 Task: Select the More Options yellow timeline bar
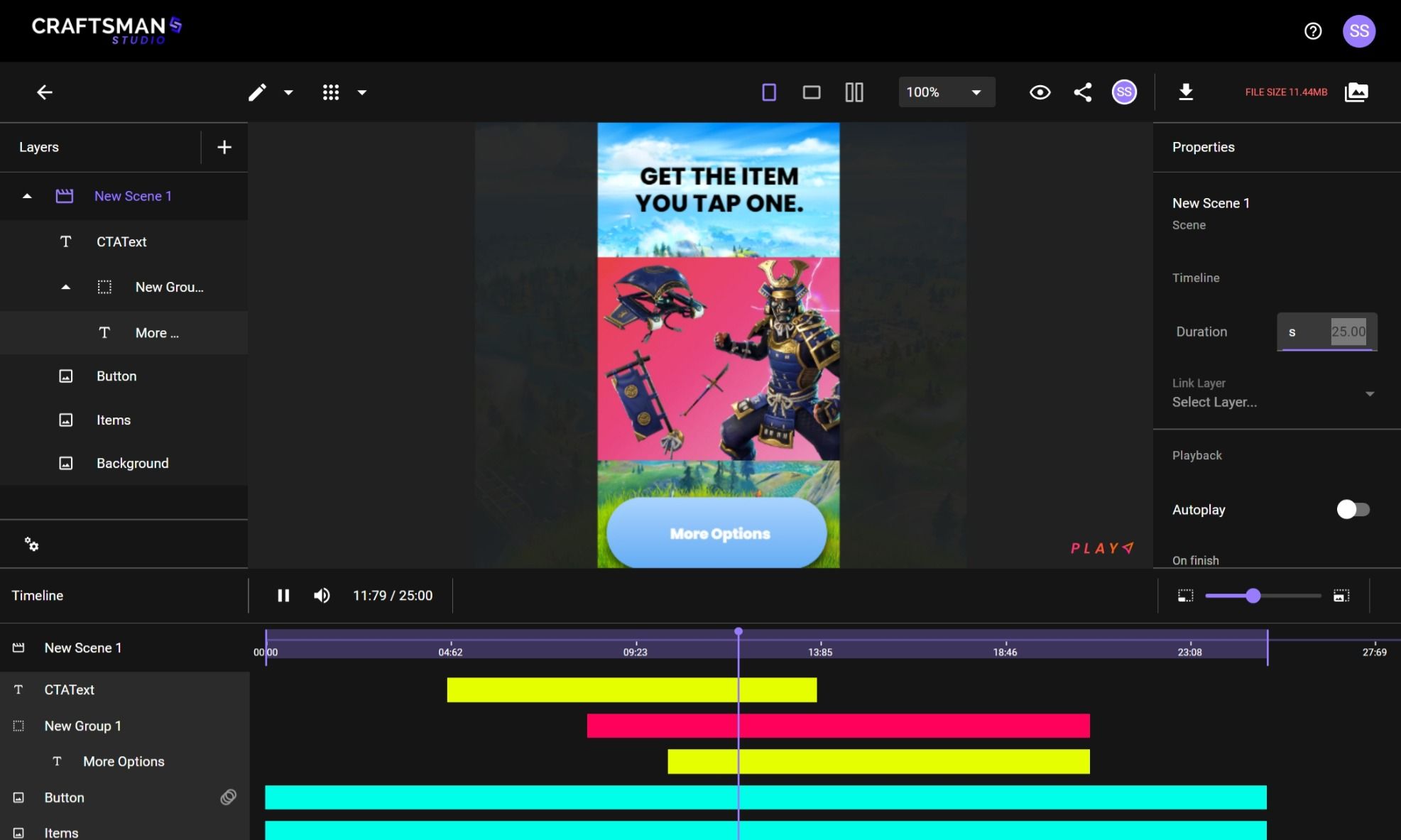pyautogui.click(x=879, y=762)
